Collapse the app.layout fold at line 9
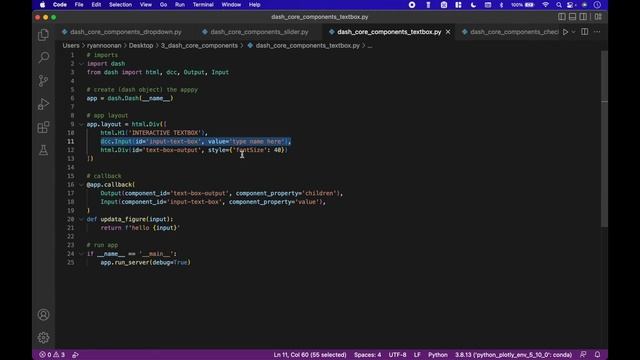 pyautogui.click(x=81, y=124)
